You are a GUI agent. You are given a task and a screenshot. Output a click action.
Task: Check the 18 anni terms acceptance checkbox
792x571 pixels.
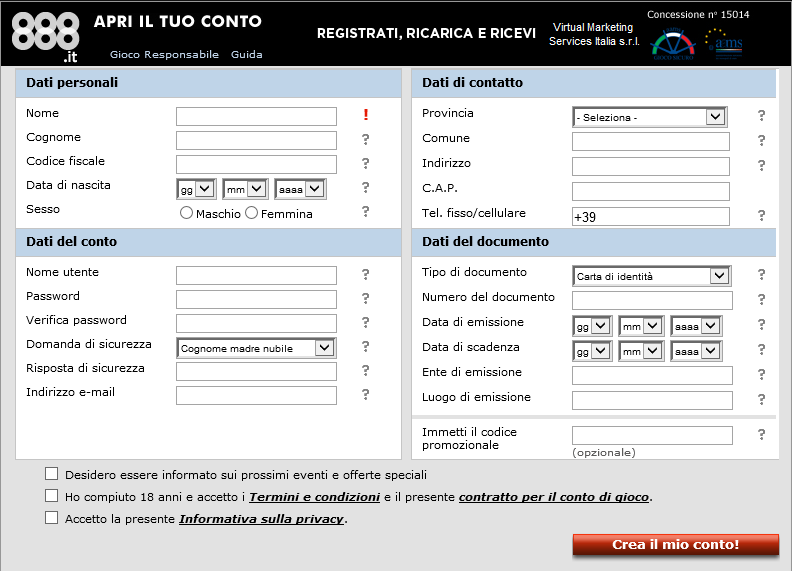pos(52,495)
